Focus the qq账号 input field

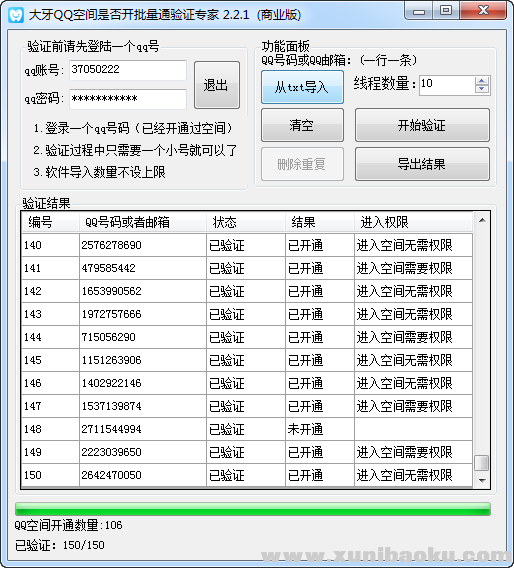[x=128, y=70]
